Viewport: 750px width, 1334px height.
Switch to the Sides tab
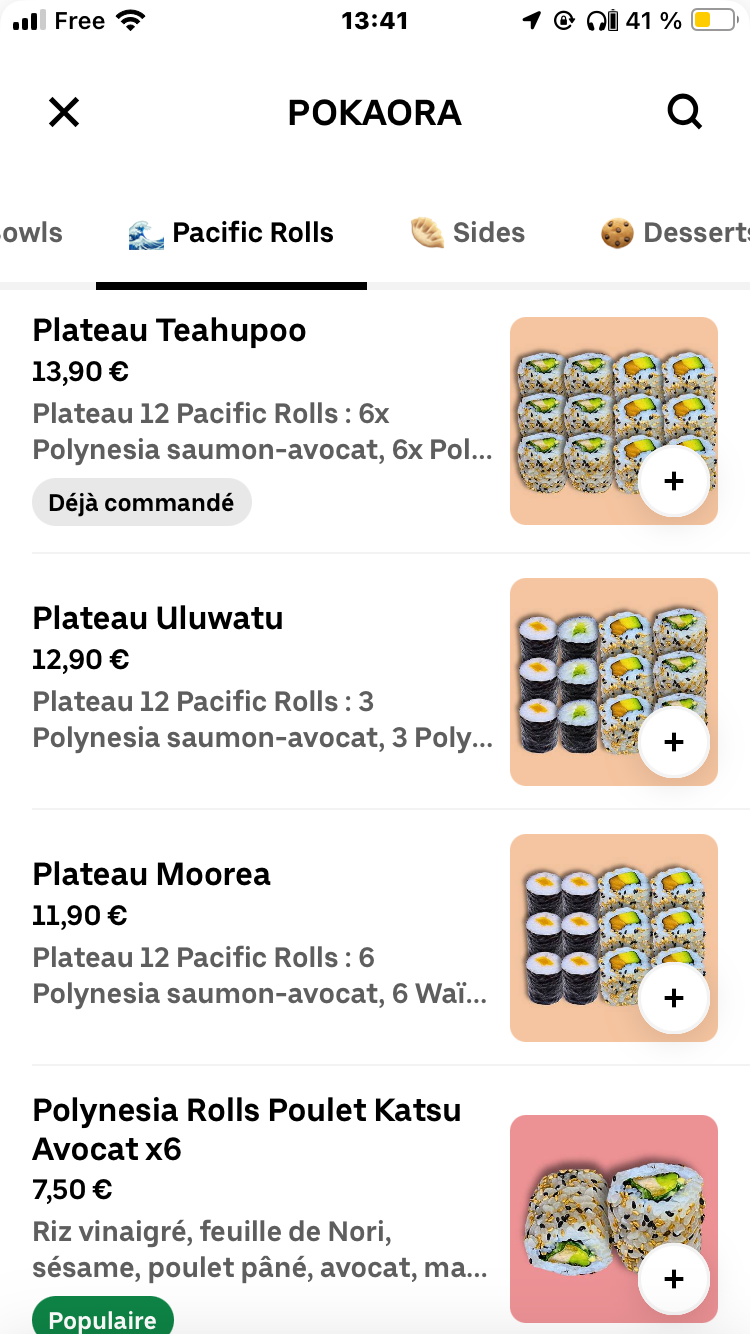coord(468,233)
